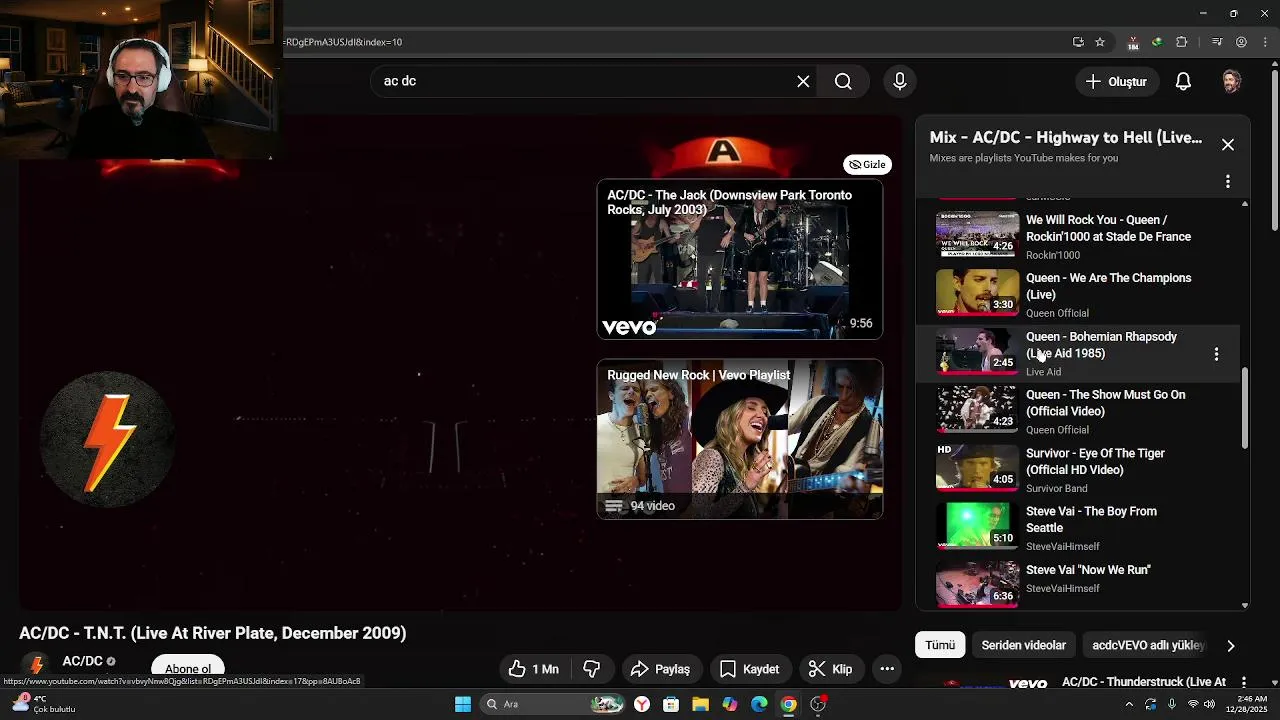
Task: Click the volume icon in system tray
Action: point(1209,704)
